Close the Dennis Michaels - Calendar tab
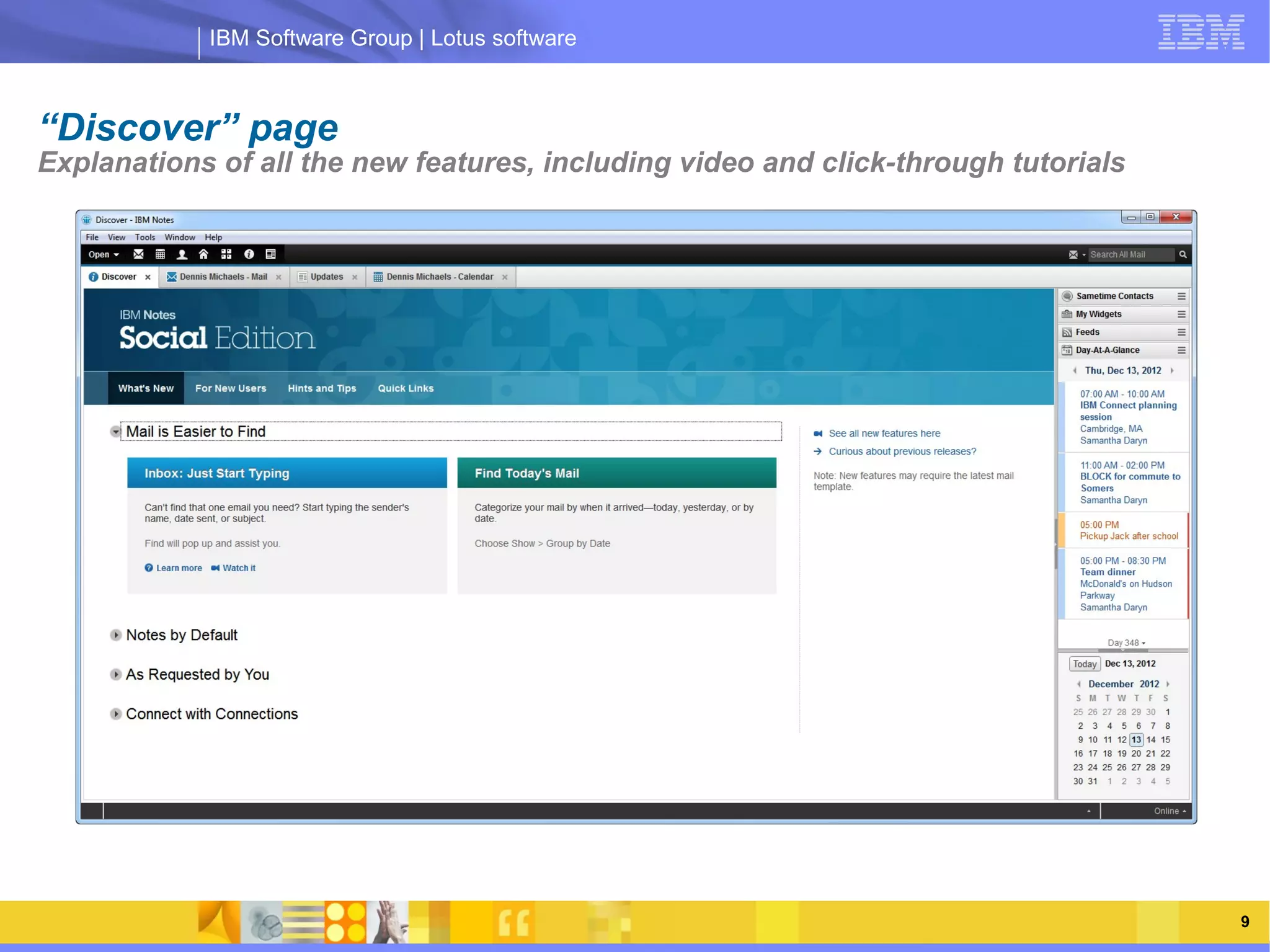 505,277
